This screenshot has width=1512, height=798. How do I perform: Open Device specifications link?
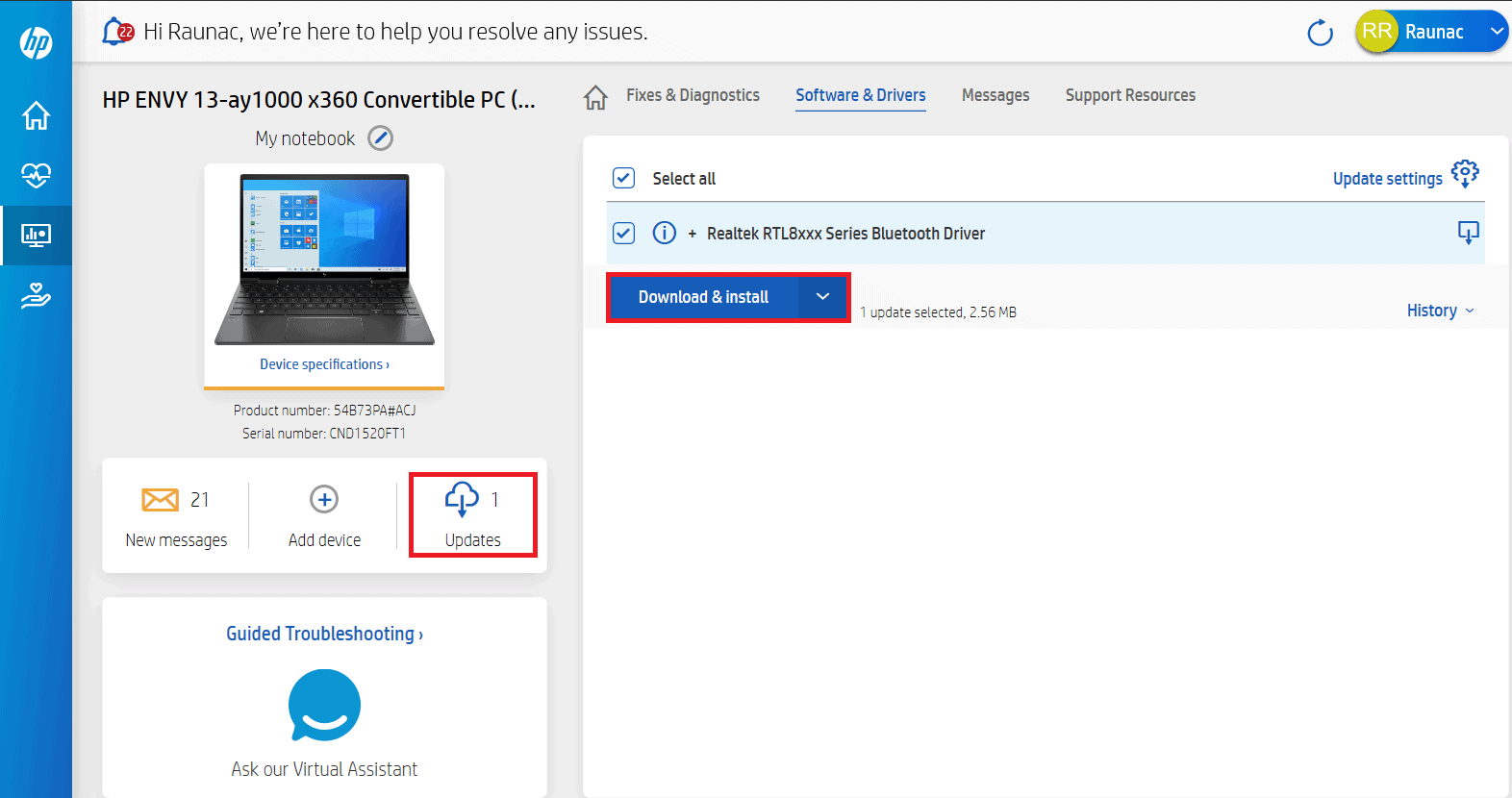click(x=324, y=364)
